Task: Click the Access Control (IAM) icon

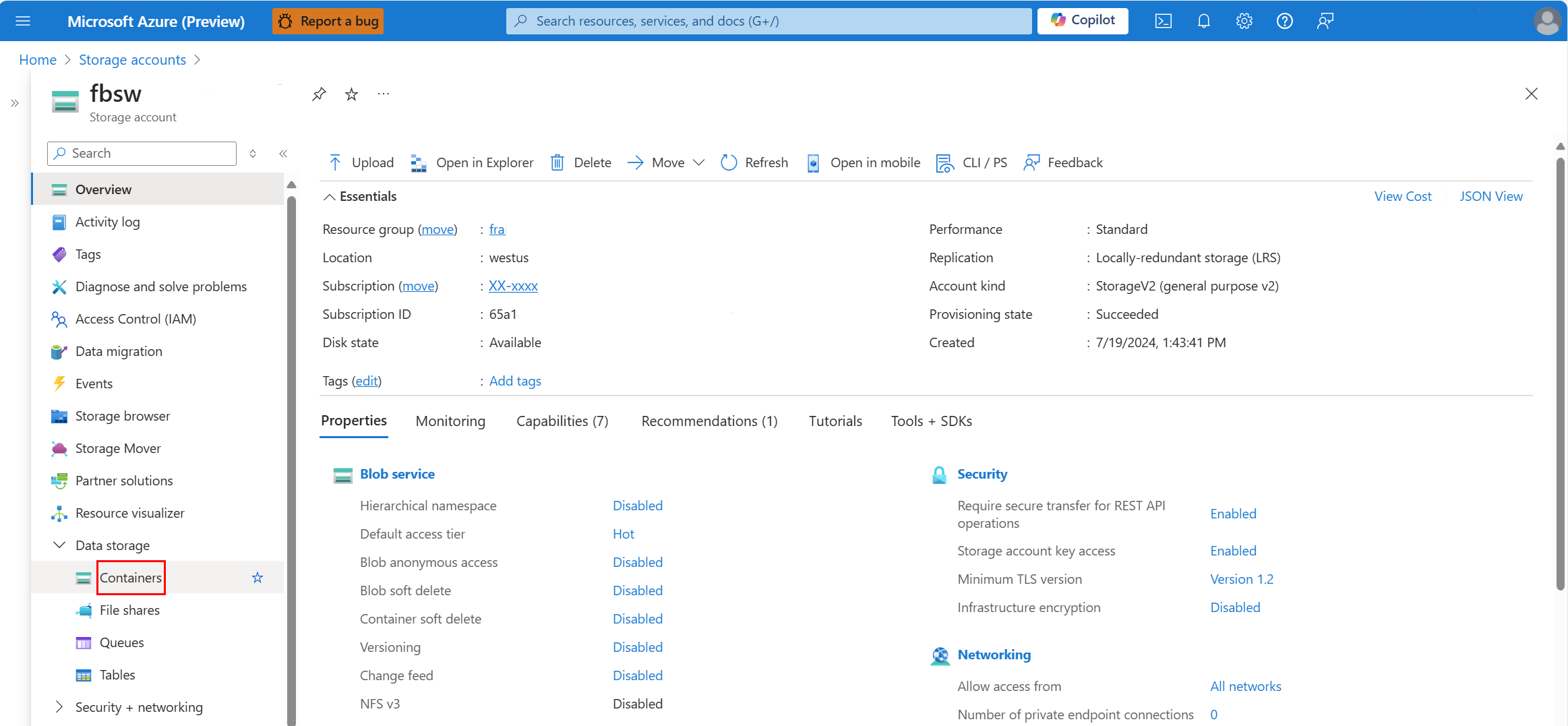Action: [x=59, y=319]
